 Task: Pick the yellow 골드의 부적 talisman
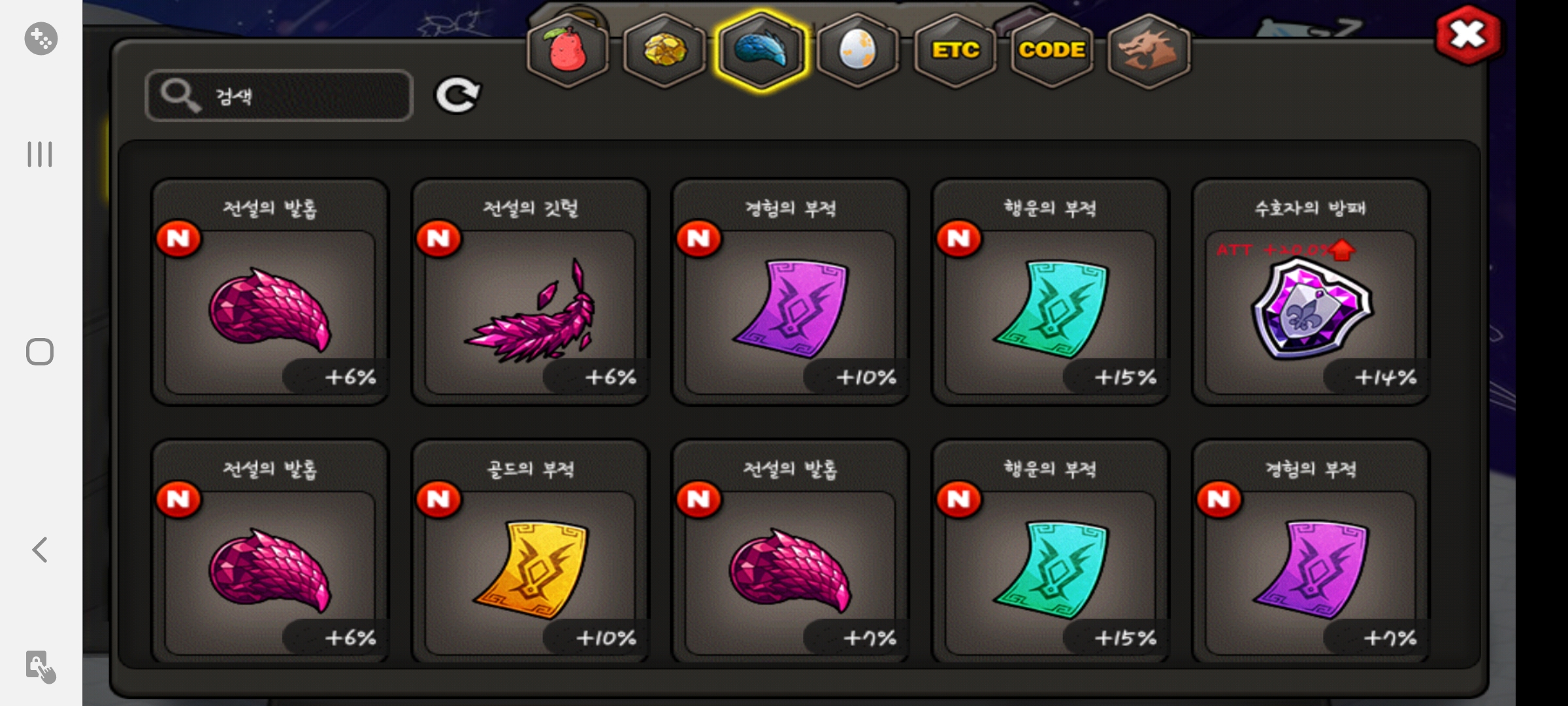[530, 552]
